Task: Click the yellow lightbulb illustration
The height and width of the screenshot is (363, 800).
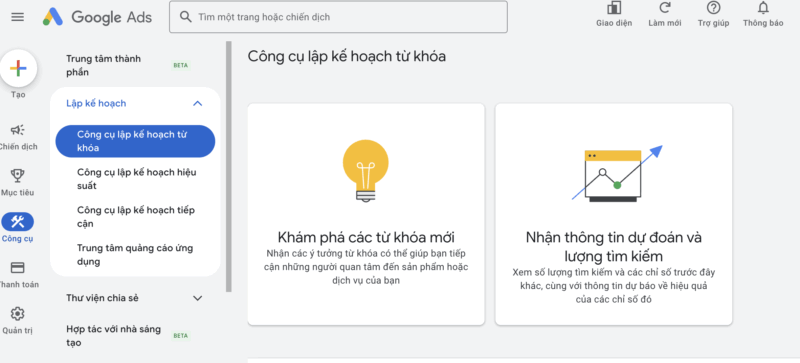Action: (x=365, y=171)
